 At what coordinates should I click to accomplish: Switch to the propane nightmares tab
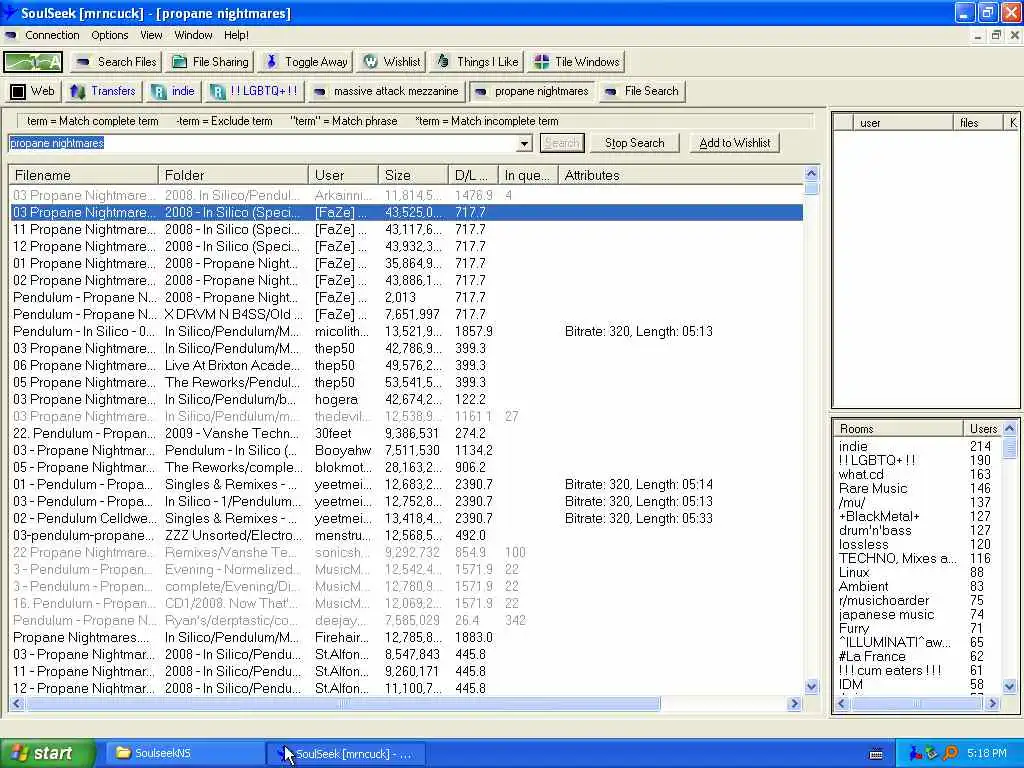pos(533,91)
